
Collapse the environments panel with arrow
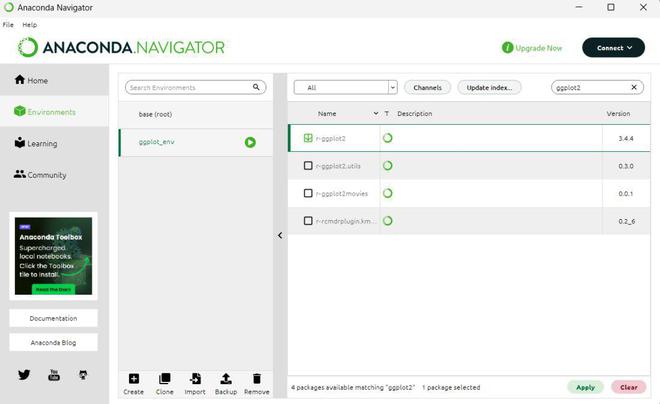tap(280, 235)
